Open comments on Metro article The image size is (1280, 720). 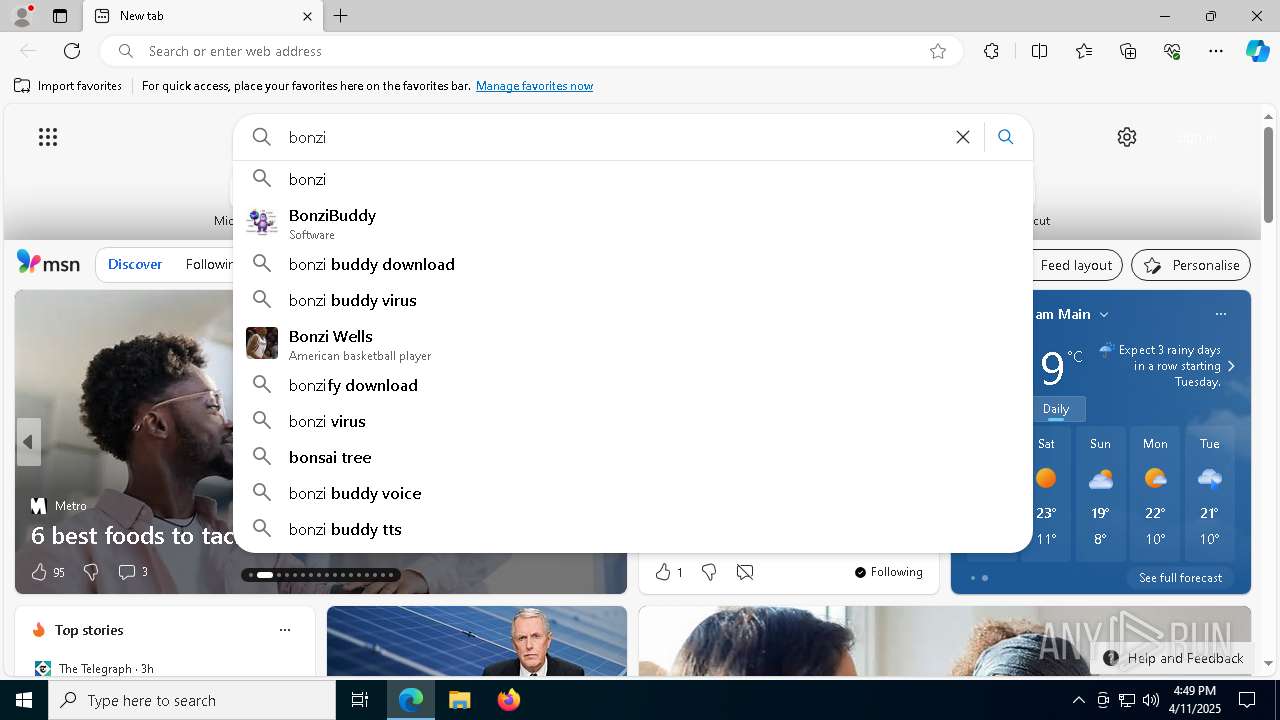(x=133, y=572)
